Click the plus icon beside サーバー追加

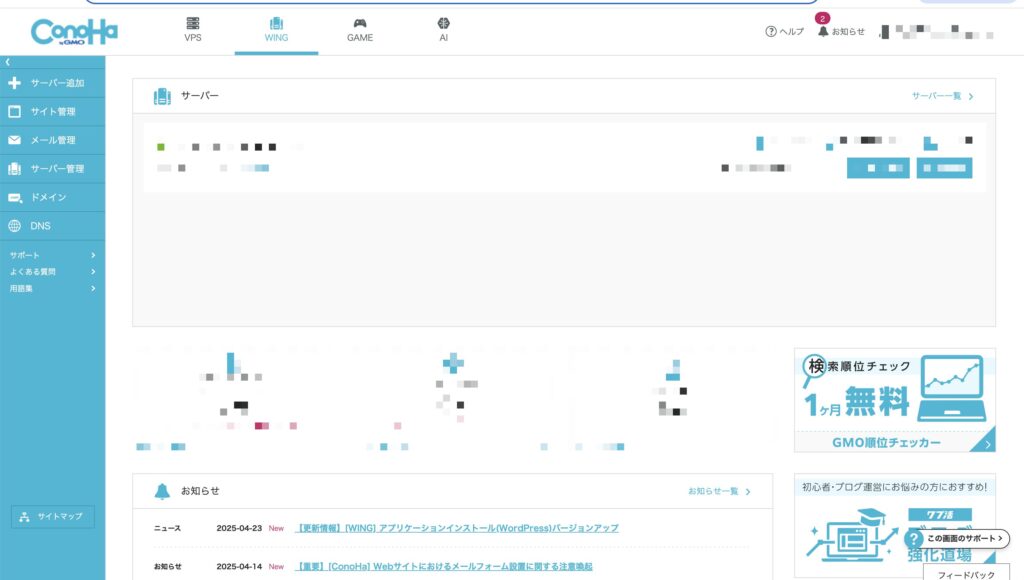coord(14,83)
